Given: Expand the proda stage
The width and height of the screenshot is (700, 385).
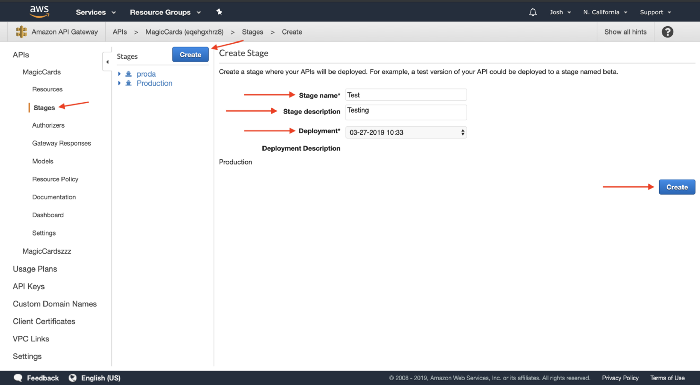Looking at the screenshot, I should coord(119,74).
